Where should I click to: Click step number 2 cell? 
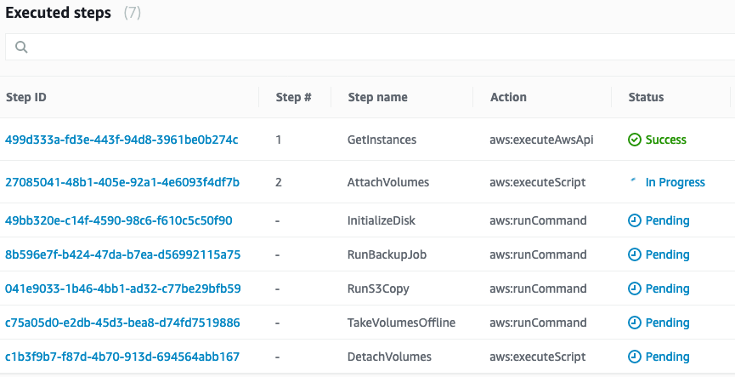click(278, 182)
